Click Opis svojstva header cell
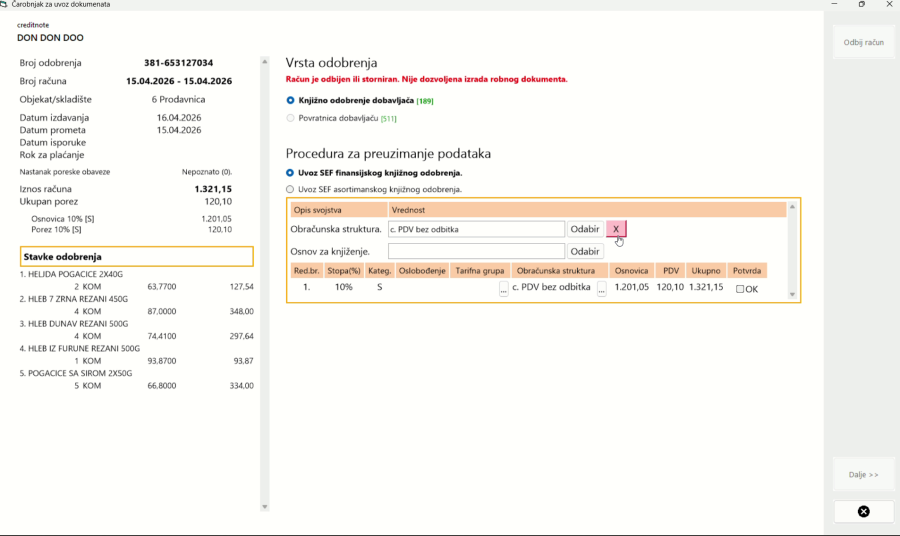 pos(339,210)
